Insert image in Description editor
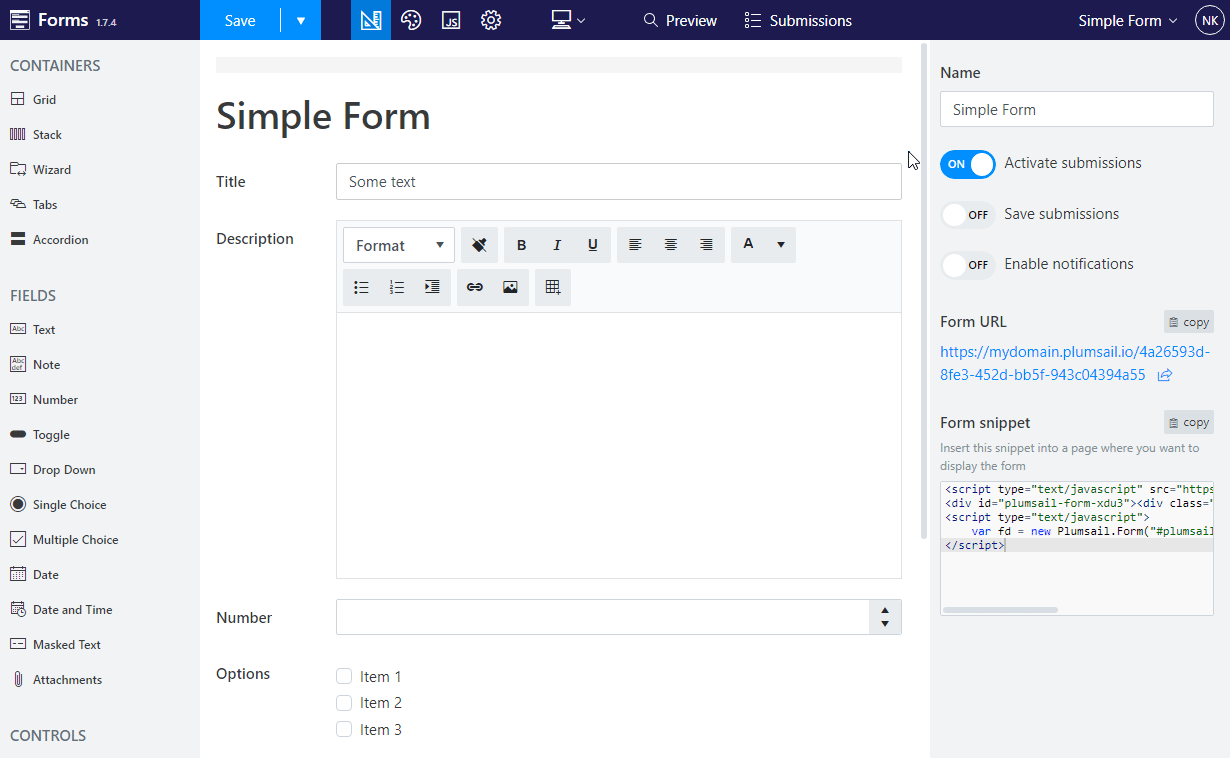 coord(511,287)
